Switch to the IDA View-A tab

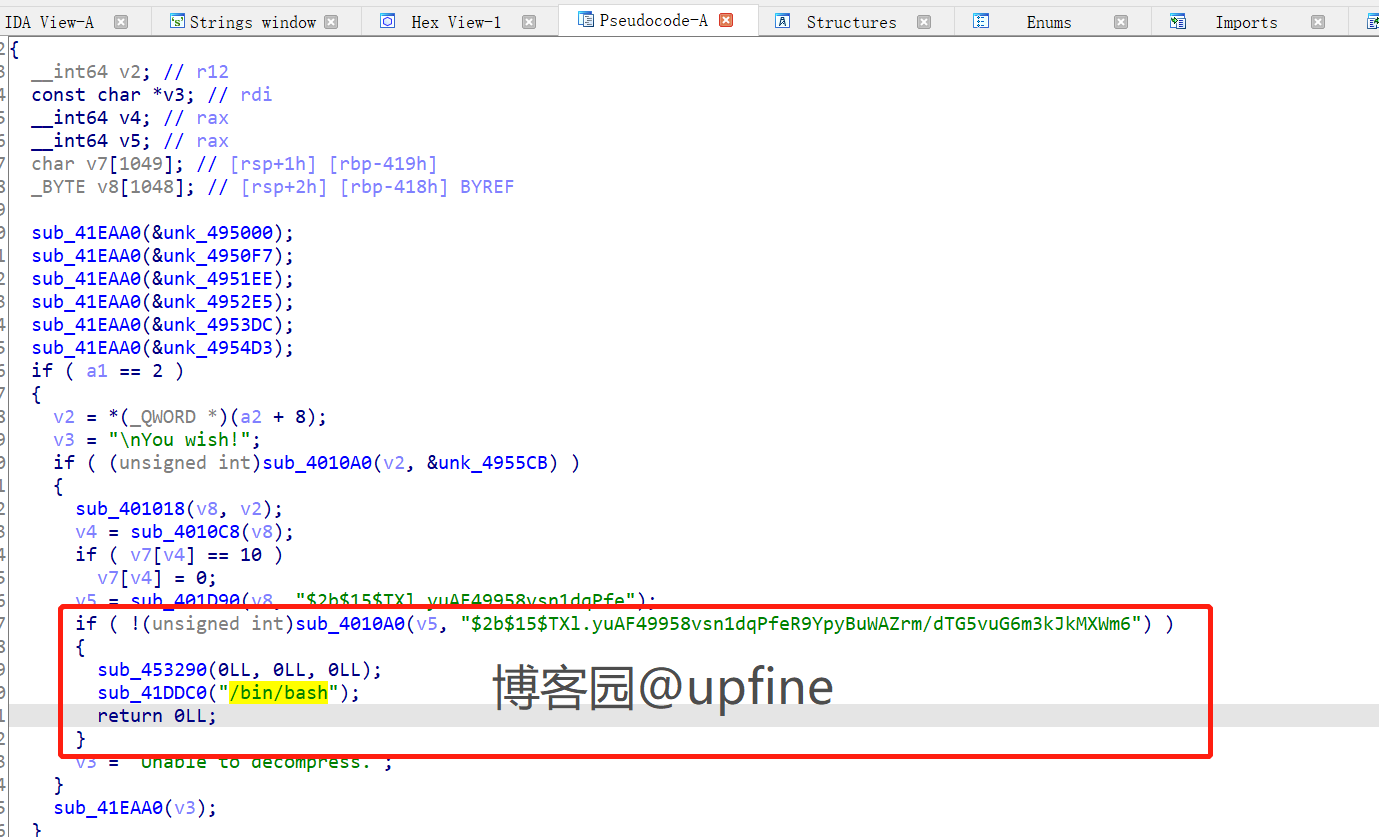coord(50,21)
